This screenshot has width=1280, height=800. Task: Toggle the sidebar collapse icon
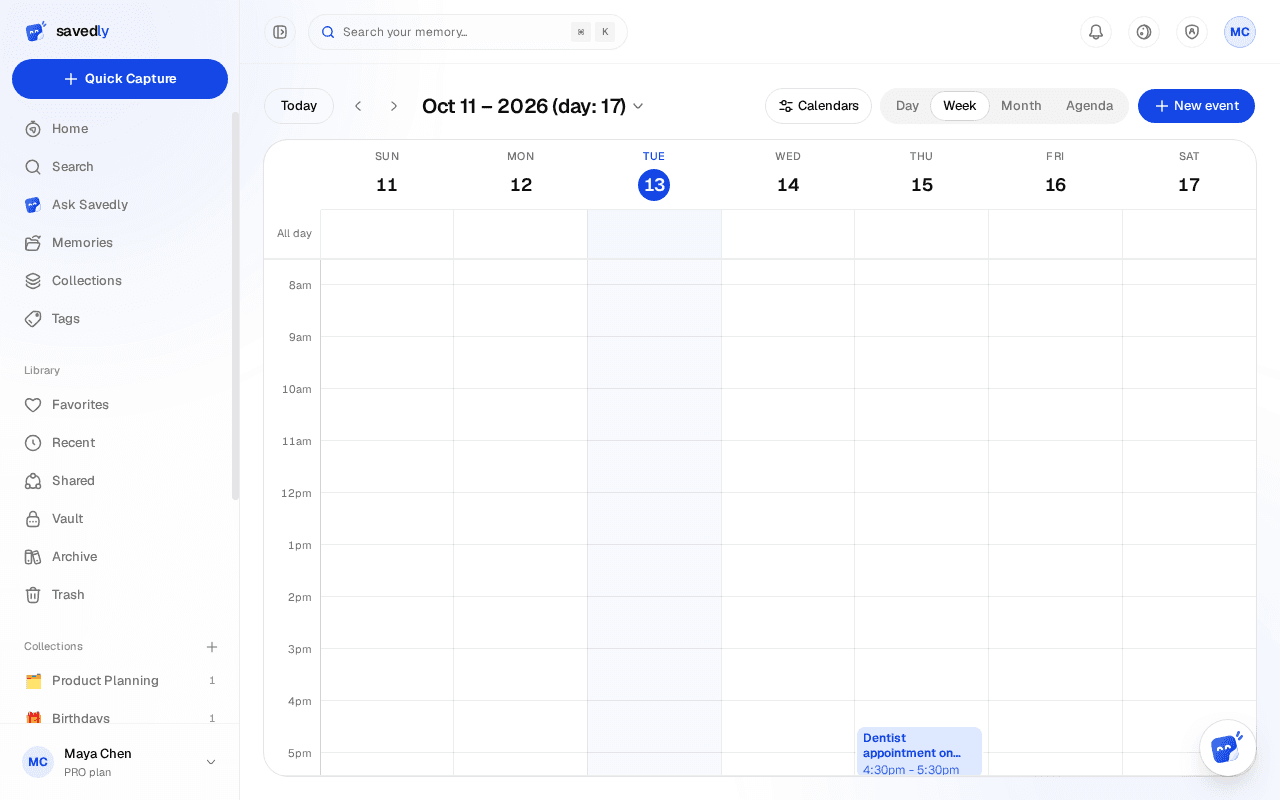[280, 32]
